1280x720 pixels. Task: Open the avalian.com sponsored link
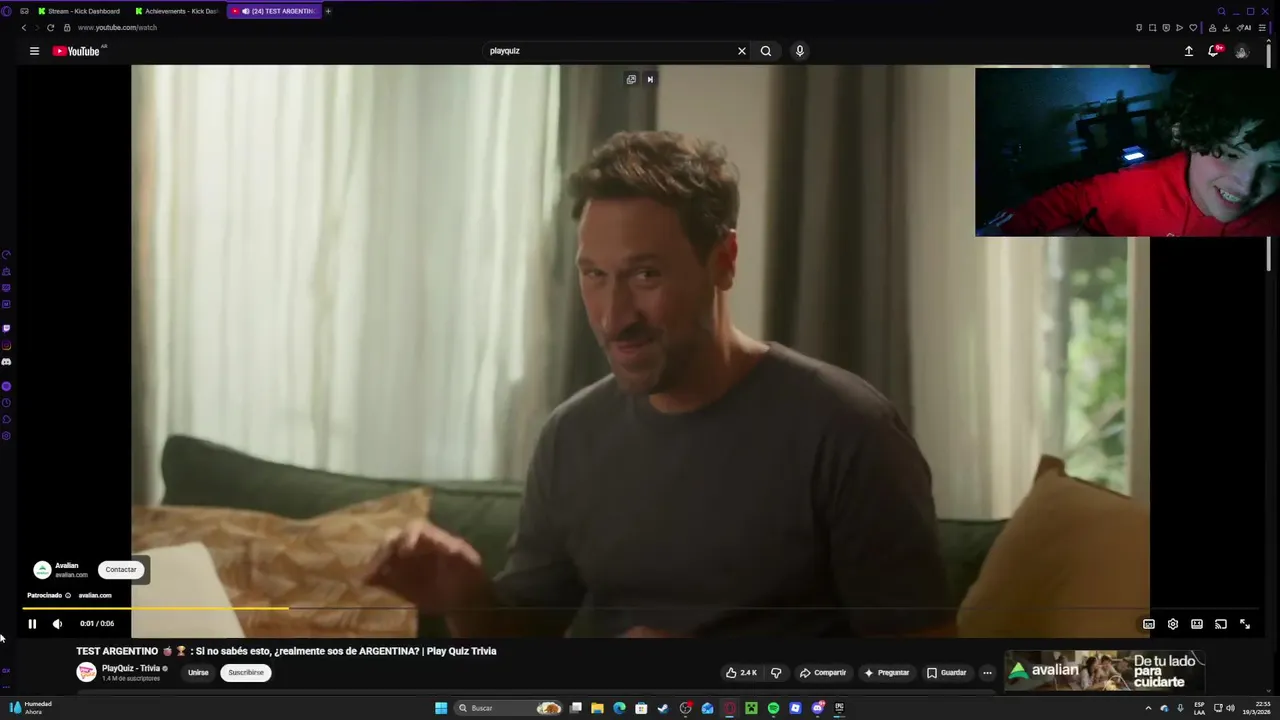[95, 595]
